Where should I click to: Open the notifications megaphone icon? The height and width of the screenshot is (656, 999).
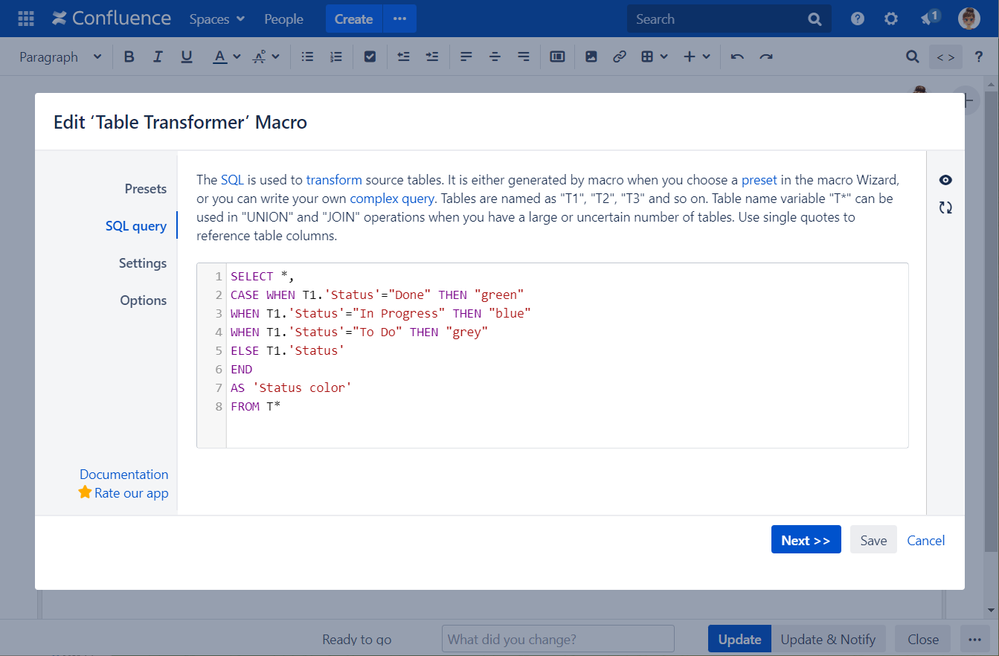click(929, 18)
